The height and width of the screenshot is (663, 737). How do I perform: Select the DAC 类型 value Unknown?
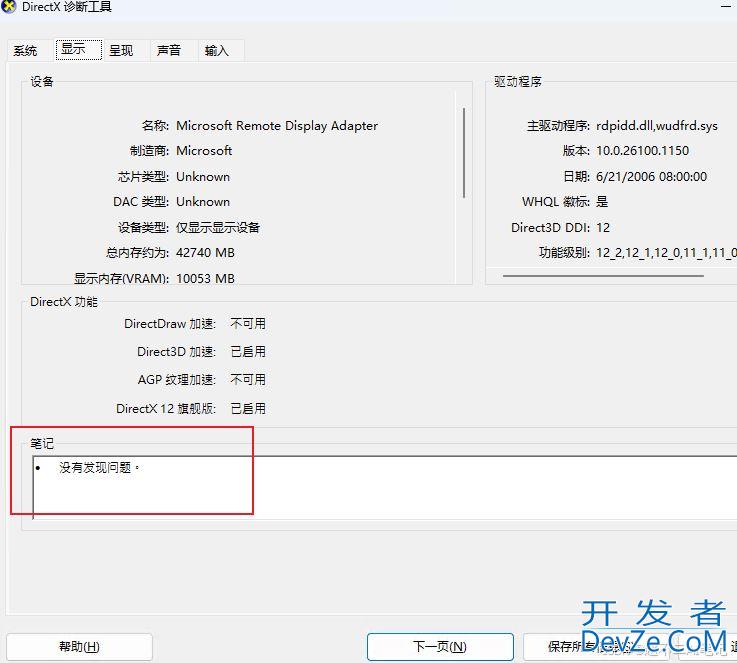pyautogui.click(x=203, y=202)
